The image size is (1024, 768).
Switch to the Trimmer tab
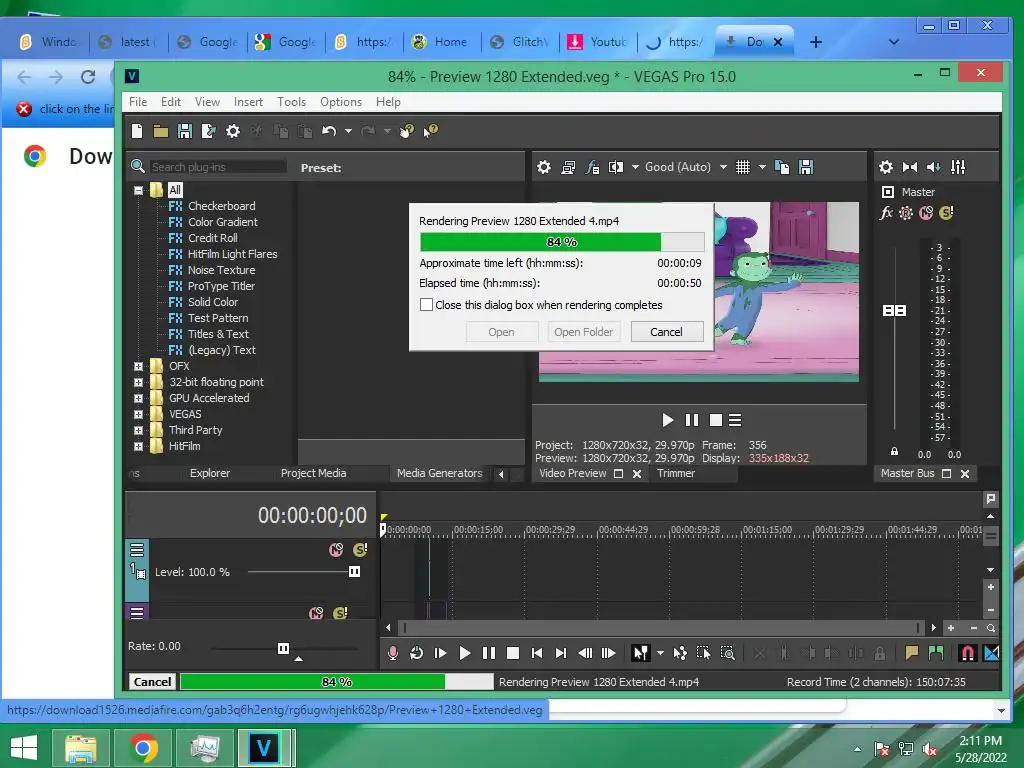point(676,473)
